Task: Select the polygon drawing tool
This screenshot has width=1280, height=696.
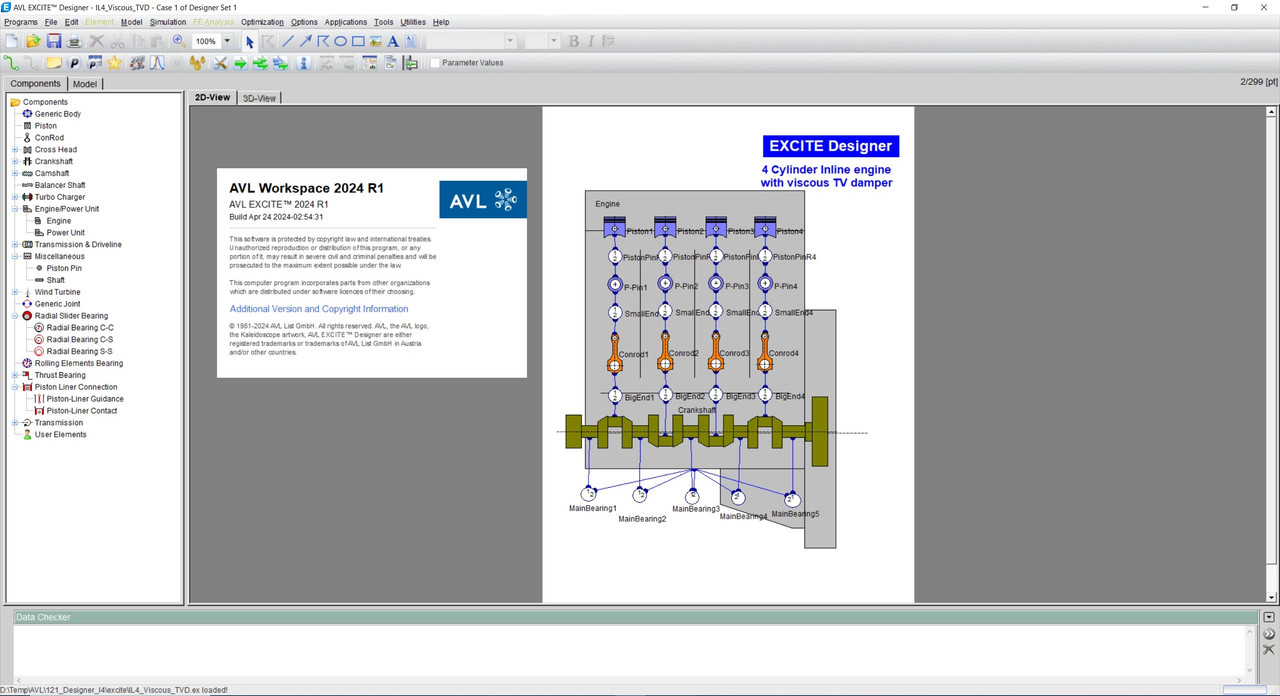Action: click(x=323, y=41)
